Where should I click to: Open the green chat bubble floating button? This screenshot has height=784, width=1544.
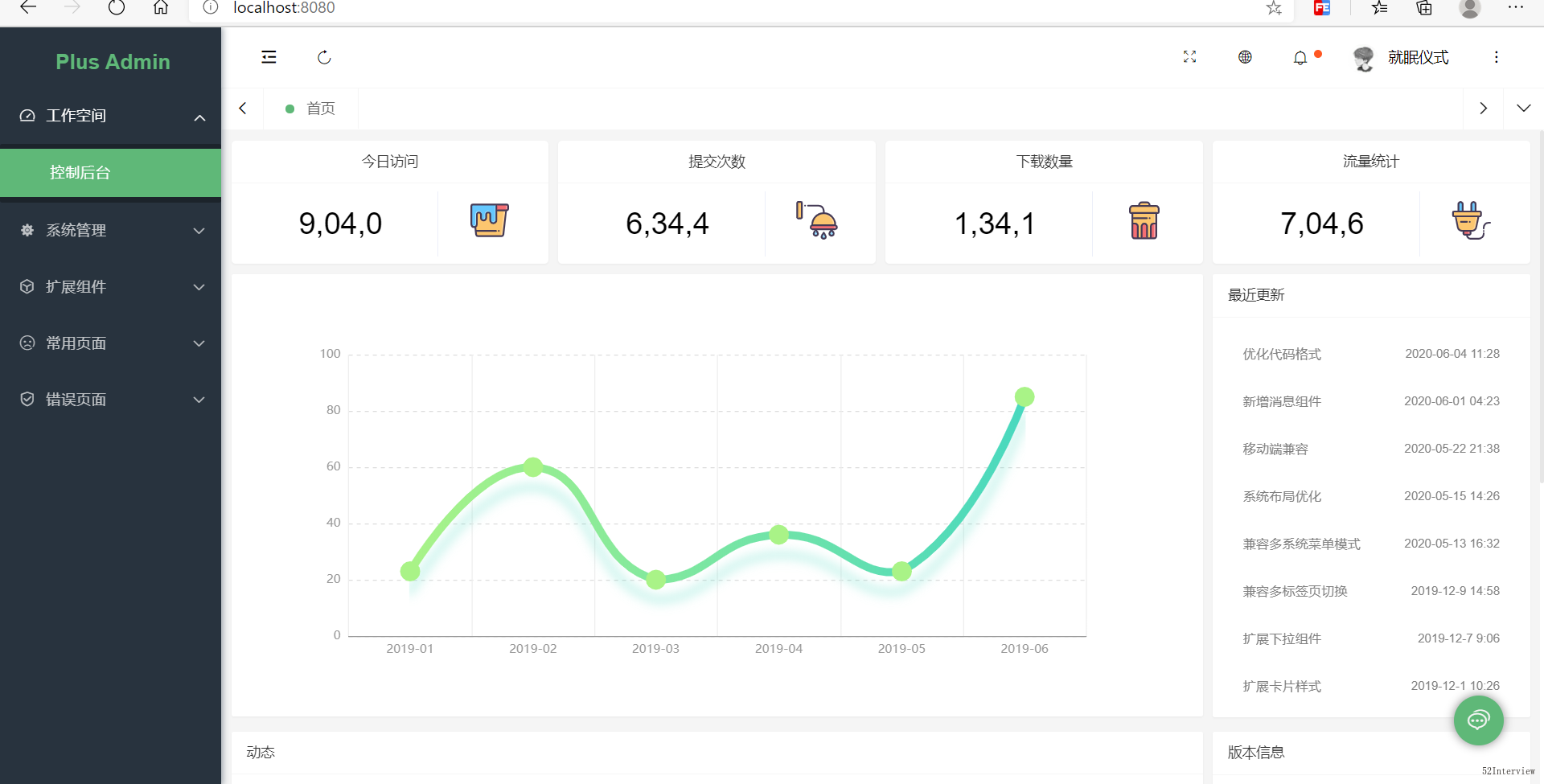1478,720
